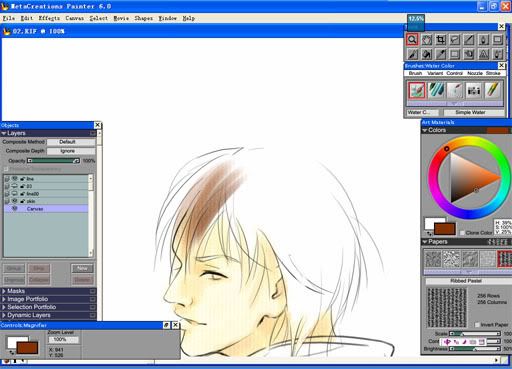Collapse the Papers section
The width and height of the screenshot is (512, 369).
tap(425, 242)
